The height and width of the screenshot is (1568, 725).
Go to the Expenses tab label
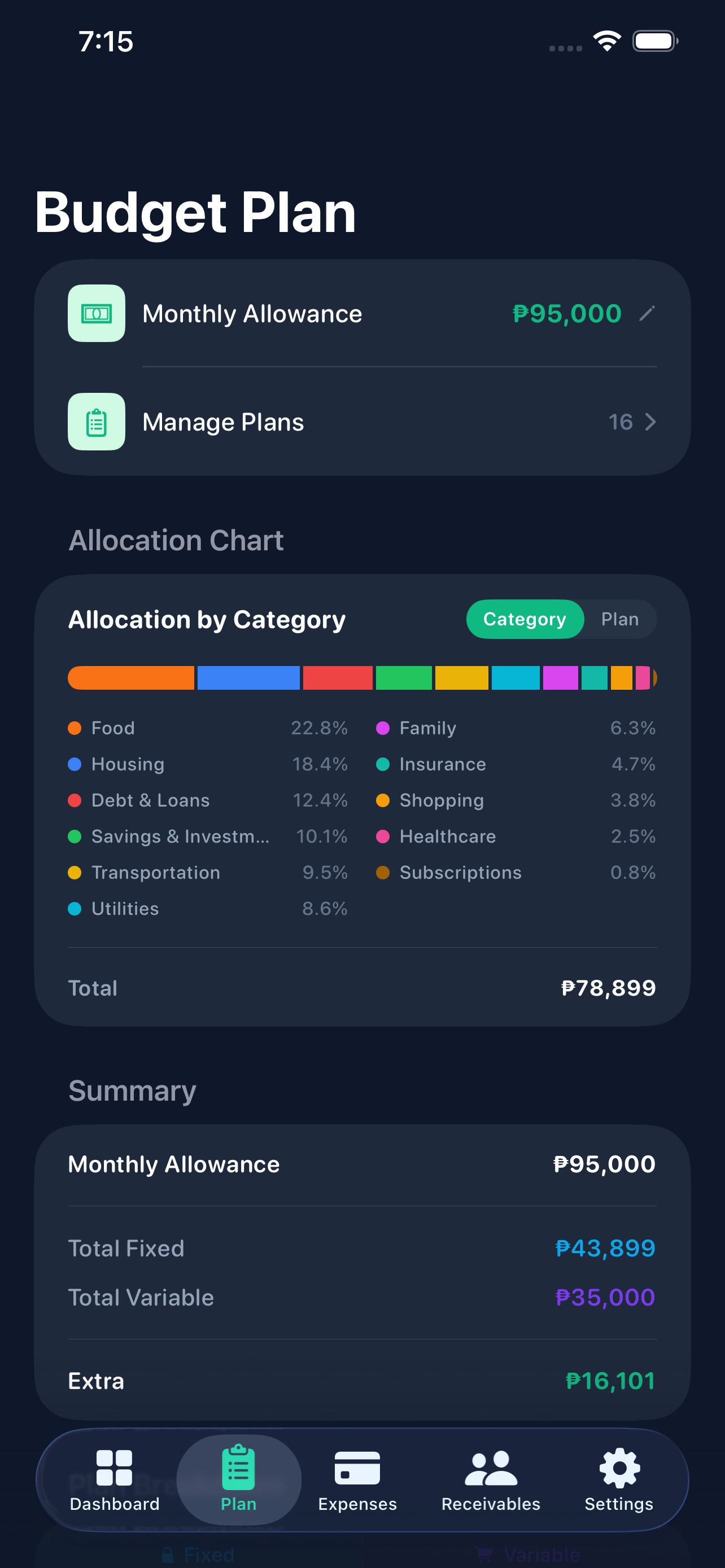tap(357, 1504)
